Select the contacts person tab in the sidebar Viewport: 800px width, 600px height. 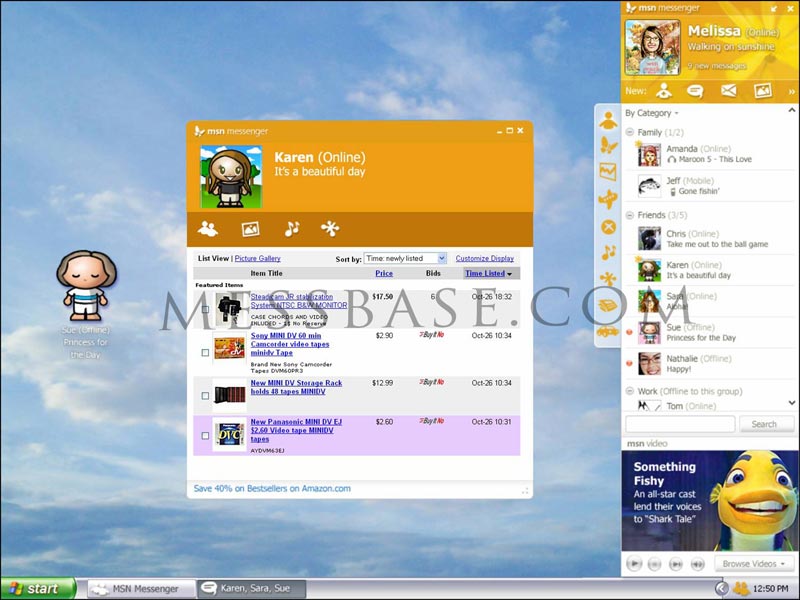pyautogui.click(x=608, y=120)
